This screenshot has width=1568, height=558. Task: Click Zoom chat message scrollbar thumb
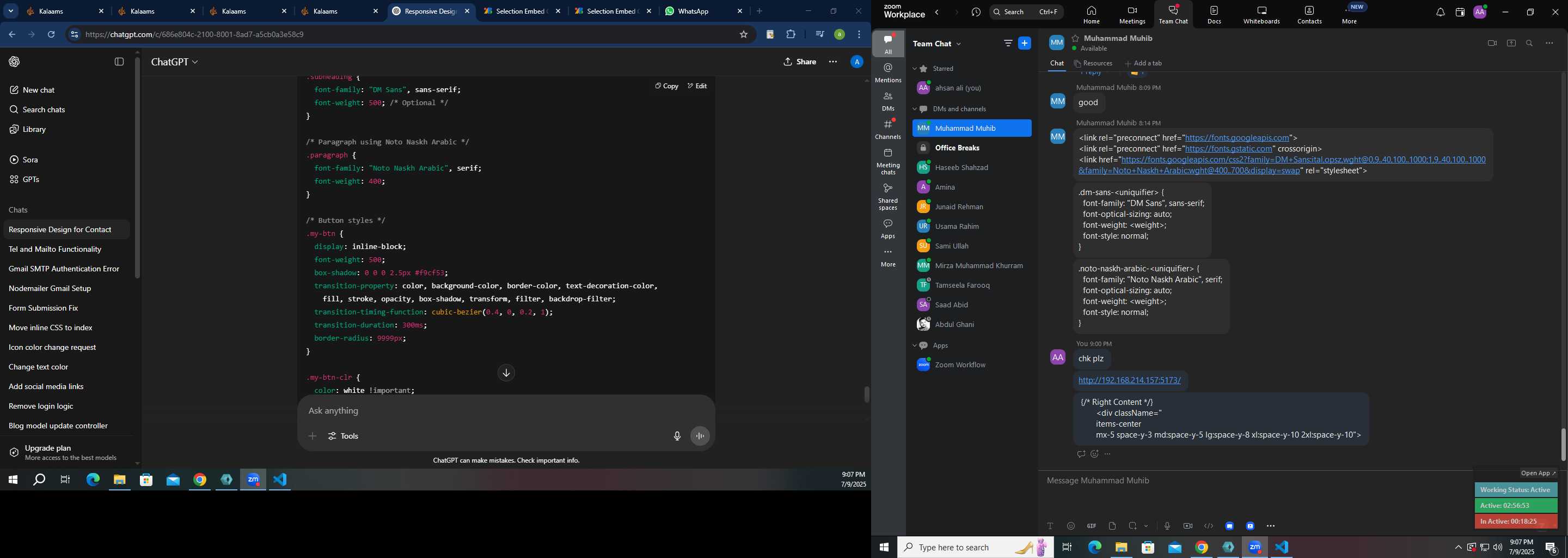1563,445
